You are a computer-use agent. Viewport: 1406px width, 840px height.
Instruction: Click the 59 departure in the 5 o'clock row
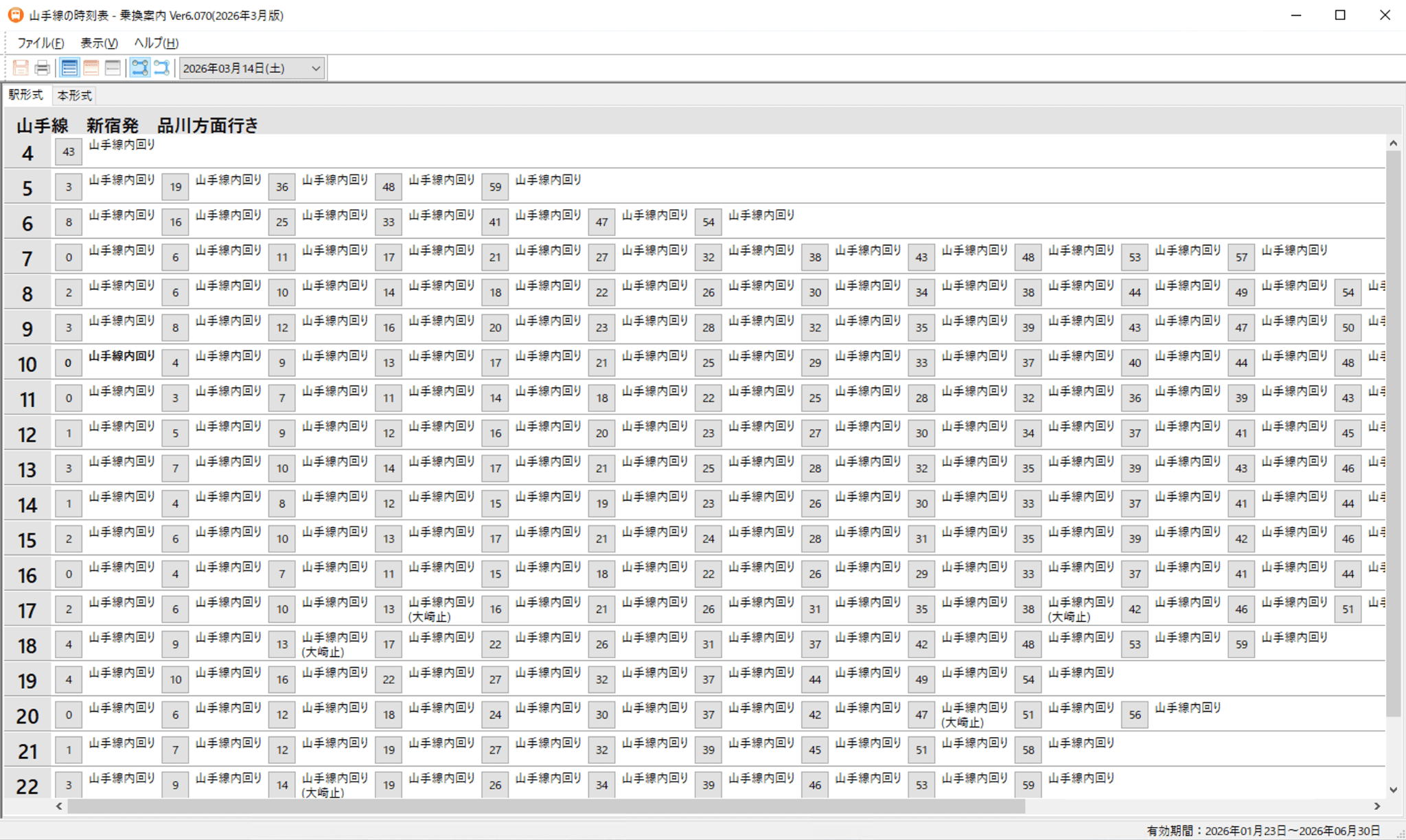pyautogui.click(x=495, y=187)
